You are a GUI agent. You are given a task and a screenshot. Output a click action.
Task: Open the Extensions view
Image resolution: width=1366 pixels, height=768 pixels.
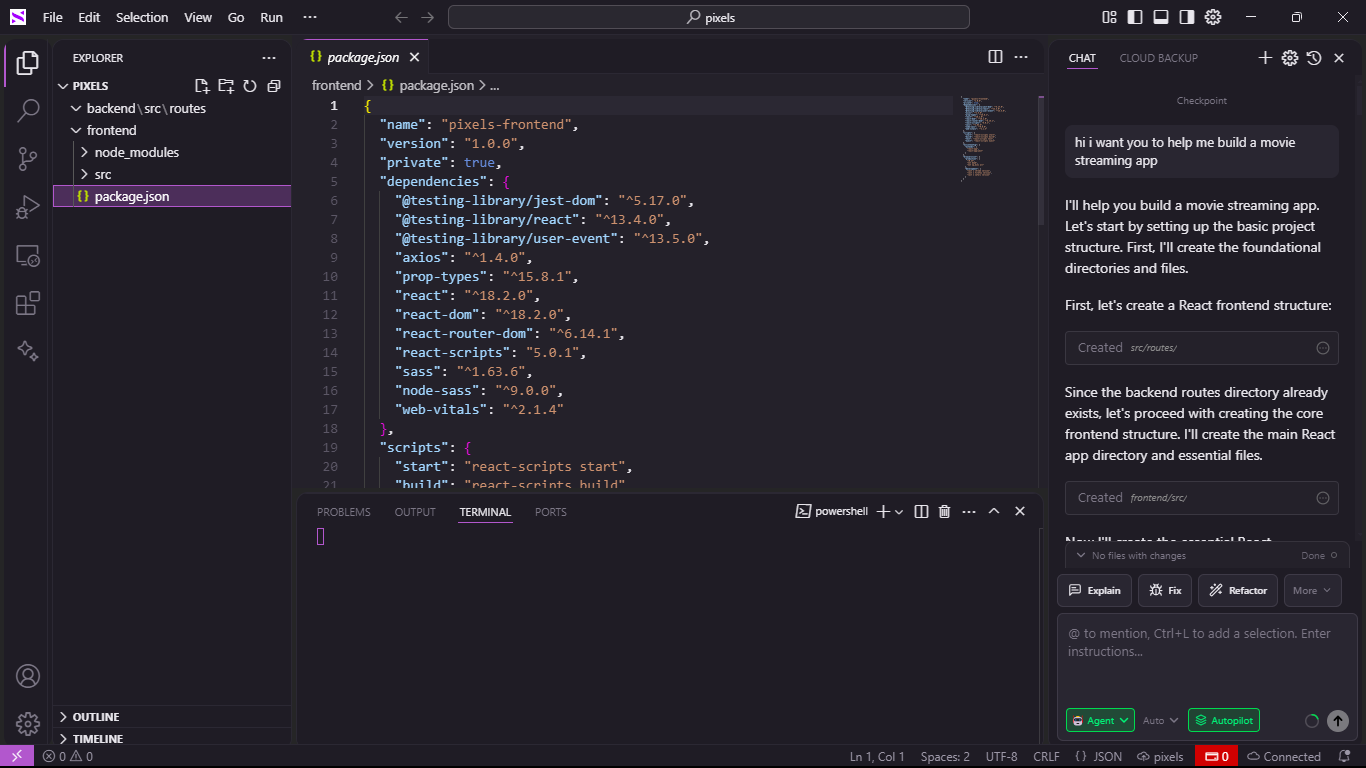tap(28, 303)
